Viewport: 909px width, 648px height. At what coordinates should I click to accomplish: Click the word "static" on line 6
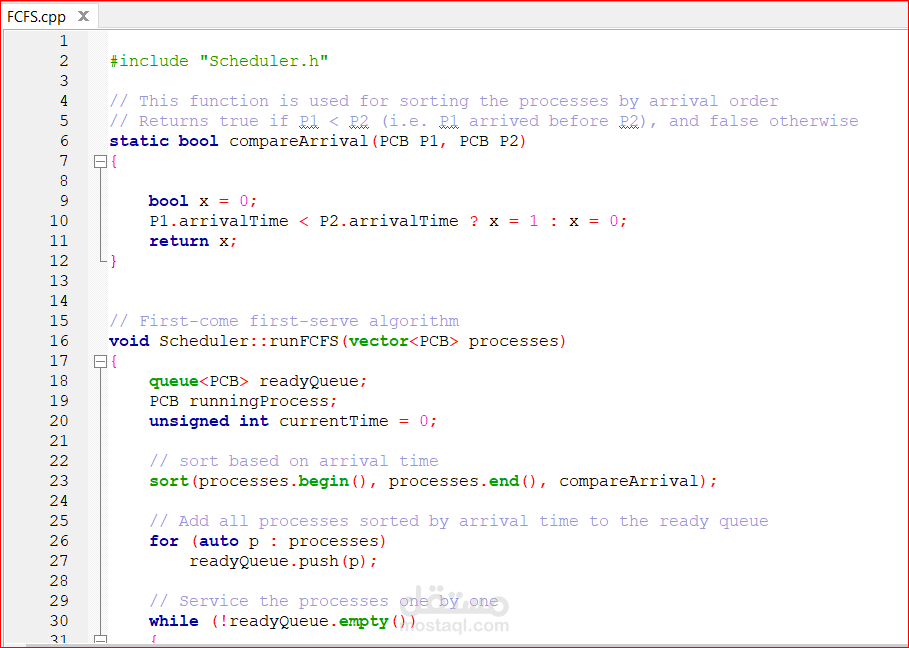point(139,141)
